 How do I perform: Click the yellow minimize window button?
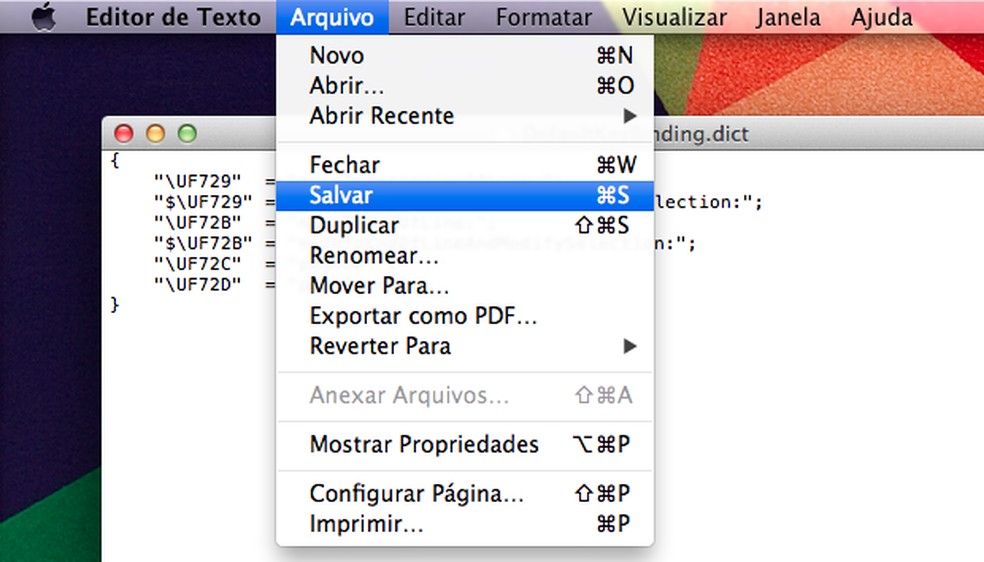[155, 134]
